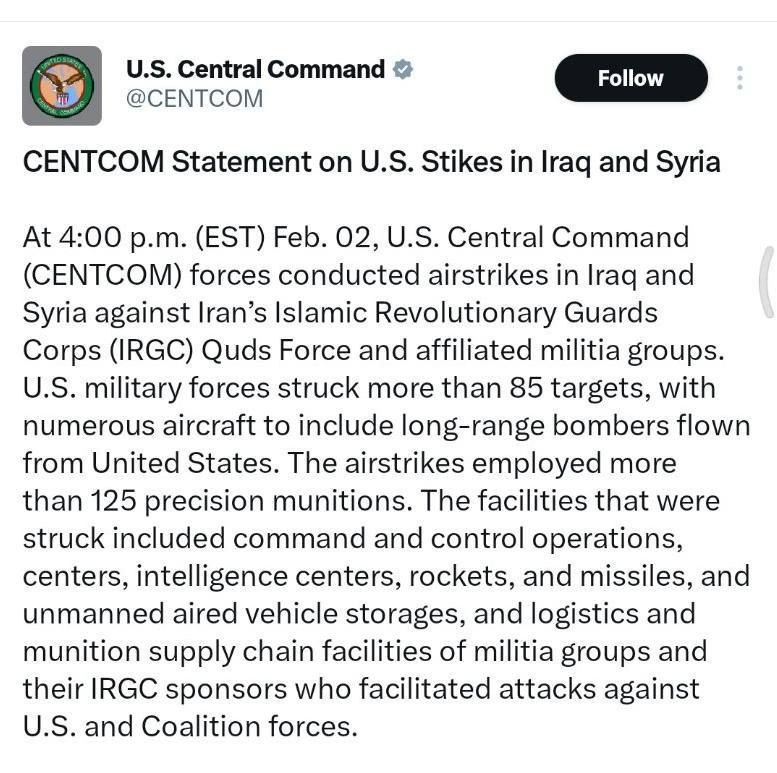Click the line starting "At 4:00 p.m. (EST)"
The image size is (777, 773).
point(355,238)
